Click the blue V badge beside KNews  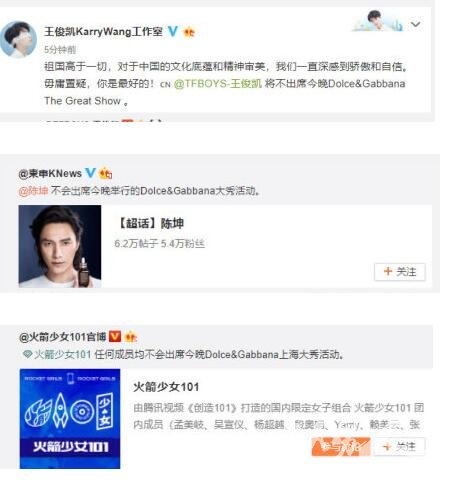click(90, 173)
